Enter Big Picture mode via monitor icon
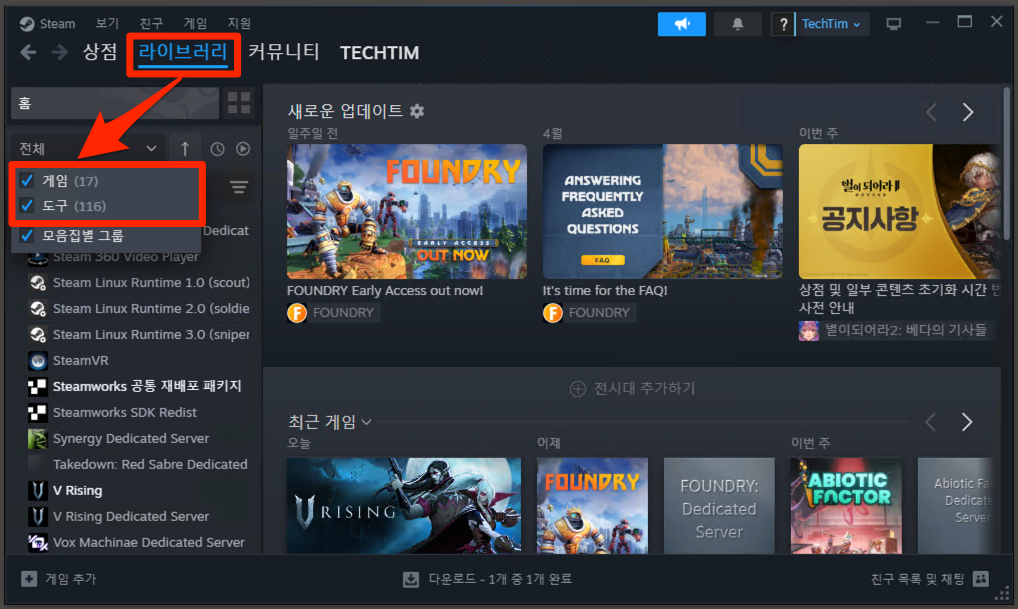1018x609 pixels. tap(894, 24)
